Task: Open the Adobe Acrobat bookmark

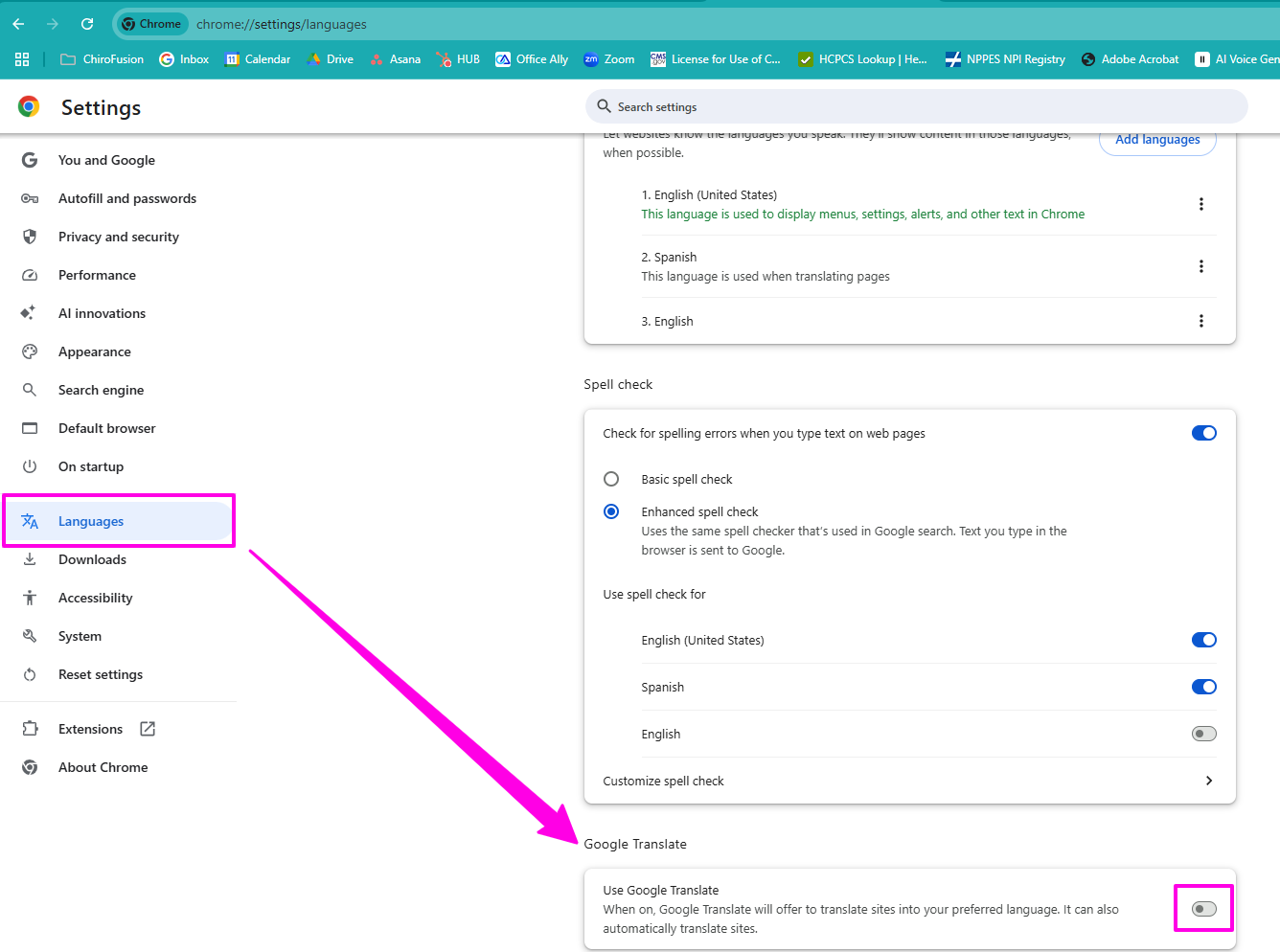Action: click(x=1130, y=59)
